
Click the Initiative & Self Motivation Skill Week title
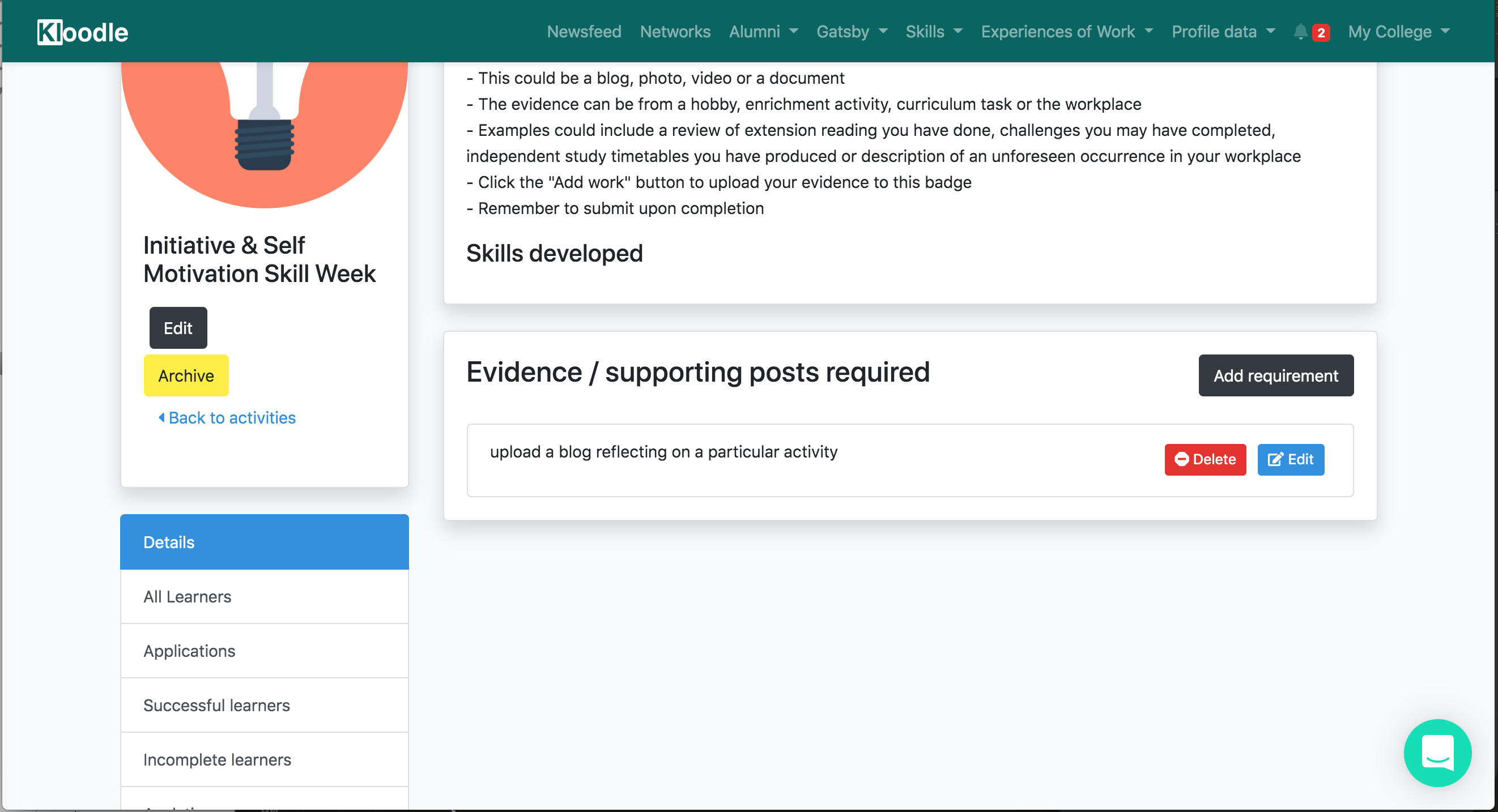(x=259, y=259)
